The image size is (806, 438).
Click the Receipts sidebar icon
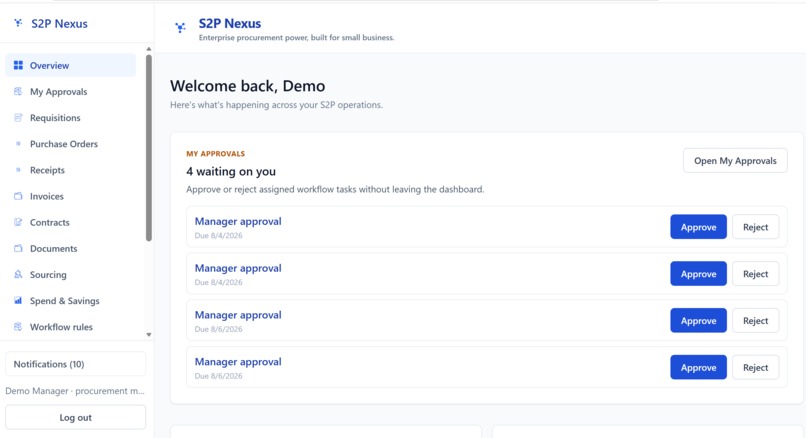18,170
